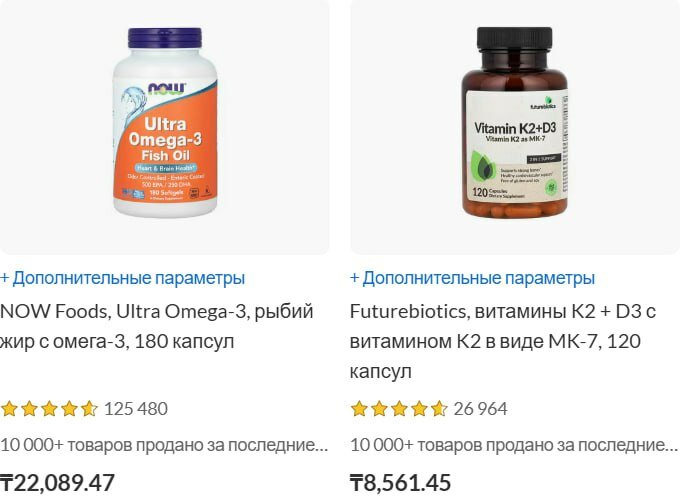Screen dimensions: 680x502
Task: Open the NOW Ultra Omega-3 bottle image
Action: [x=165, y=123]
